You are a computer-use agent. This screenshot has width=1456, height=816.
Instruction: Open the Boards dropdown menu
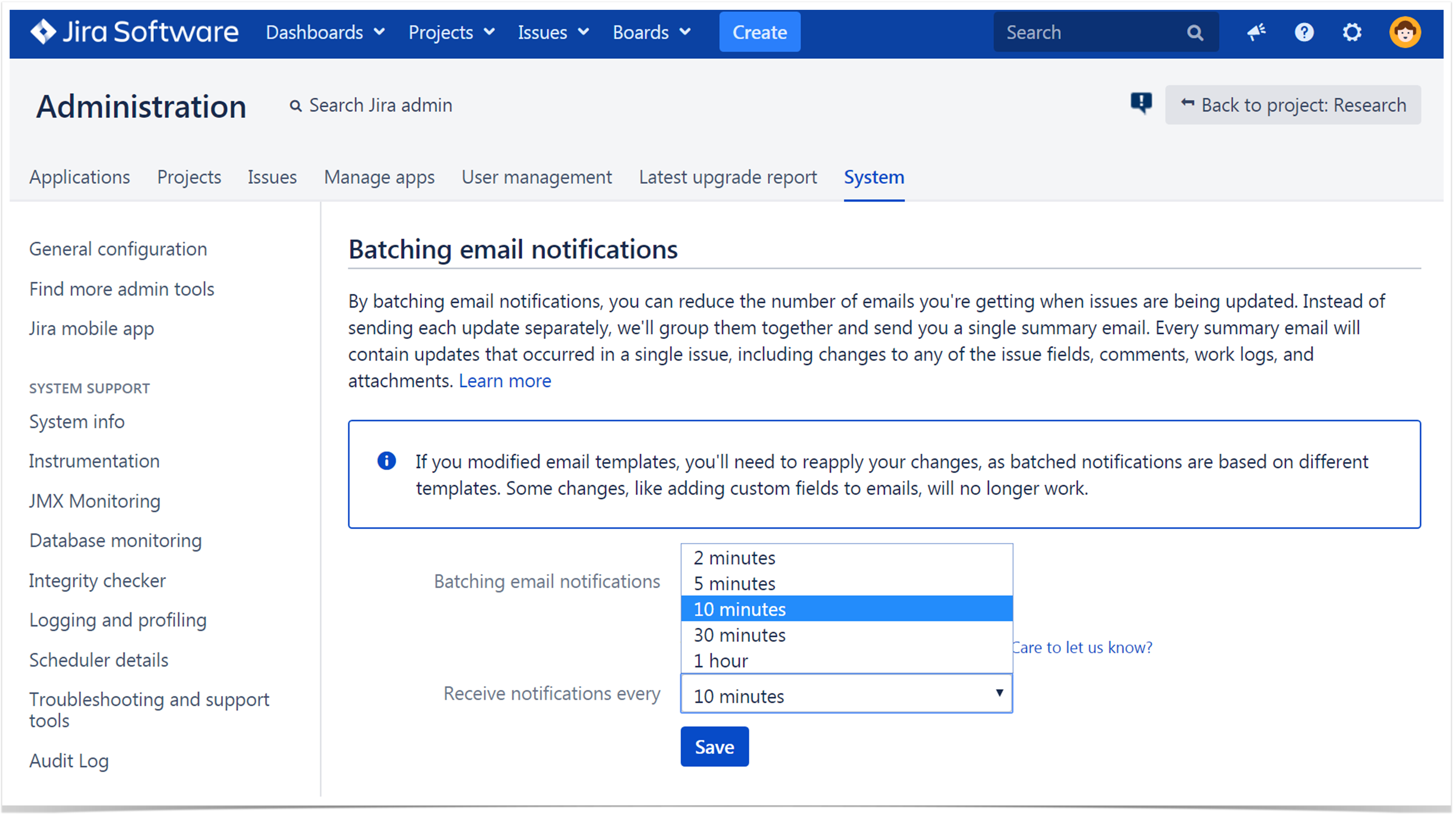[x=652, y=32]
